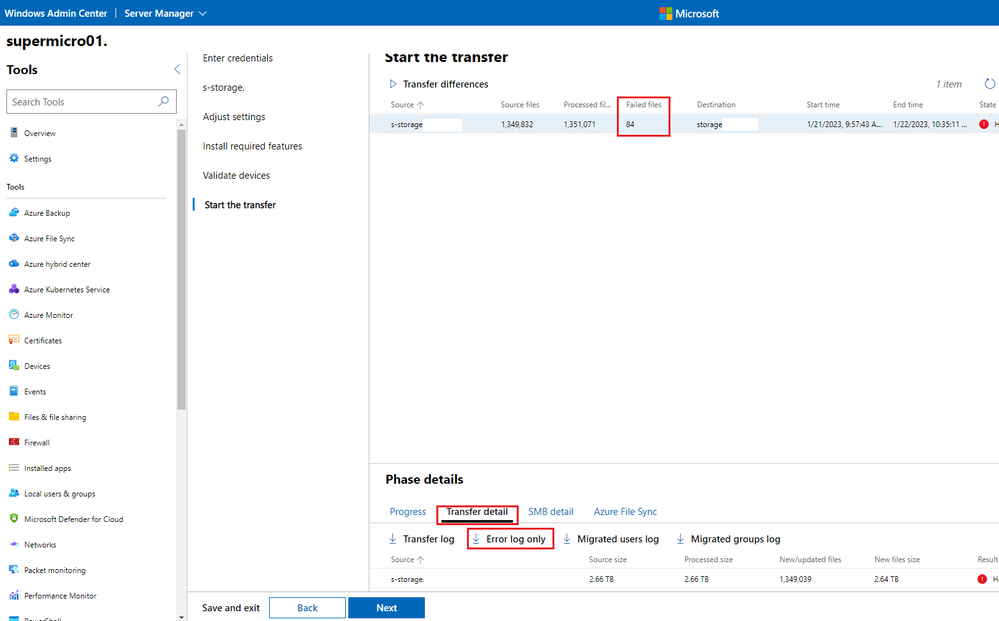The height and width of the screenshot is (621, 999).
Task: Switch to the SMB detail tab
Action: pyautogui.click(x=550, y=511)
